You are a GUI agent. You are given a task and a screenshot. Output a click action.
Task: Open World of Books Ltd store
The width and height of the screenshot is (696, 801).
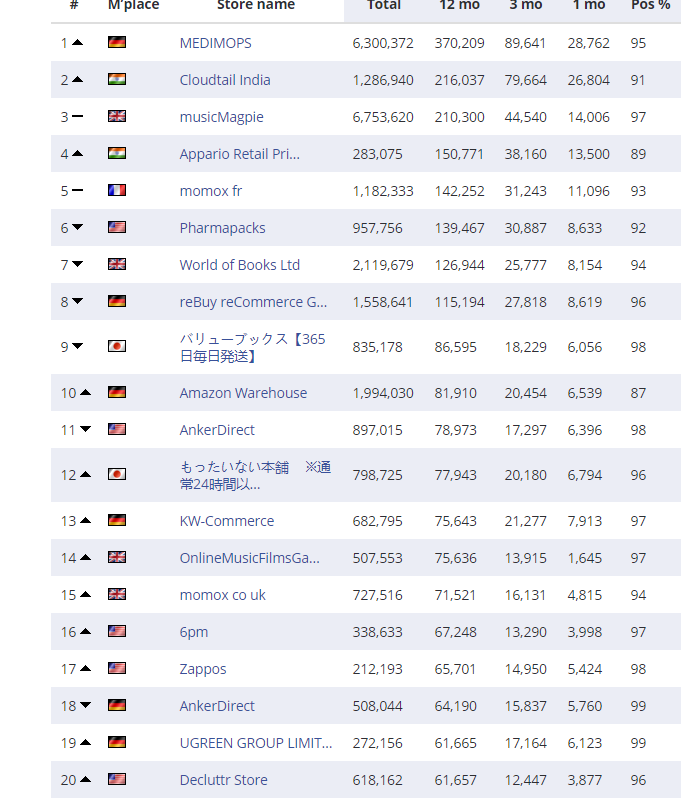(x=240, y=265)
